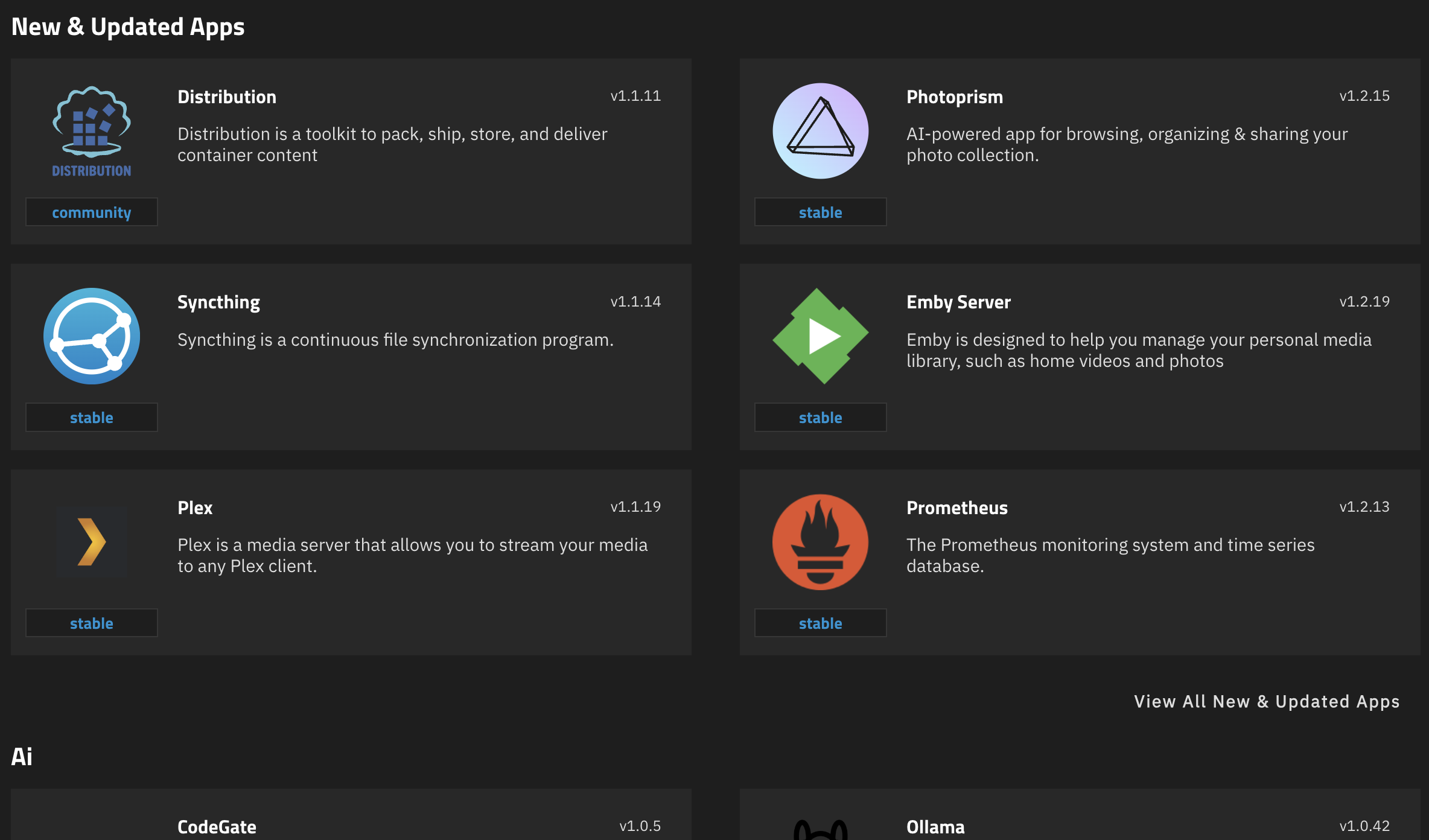Open the Emby Server green play icon
The width and height of the screenshot is (1429, 840).
(x=821, y=336)
